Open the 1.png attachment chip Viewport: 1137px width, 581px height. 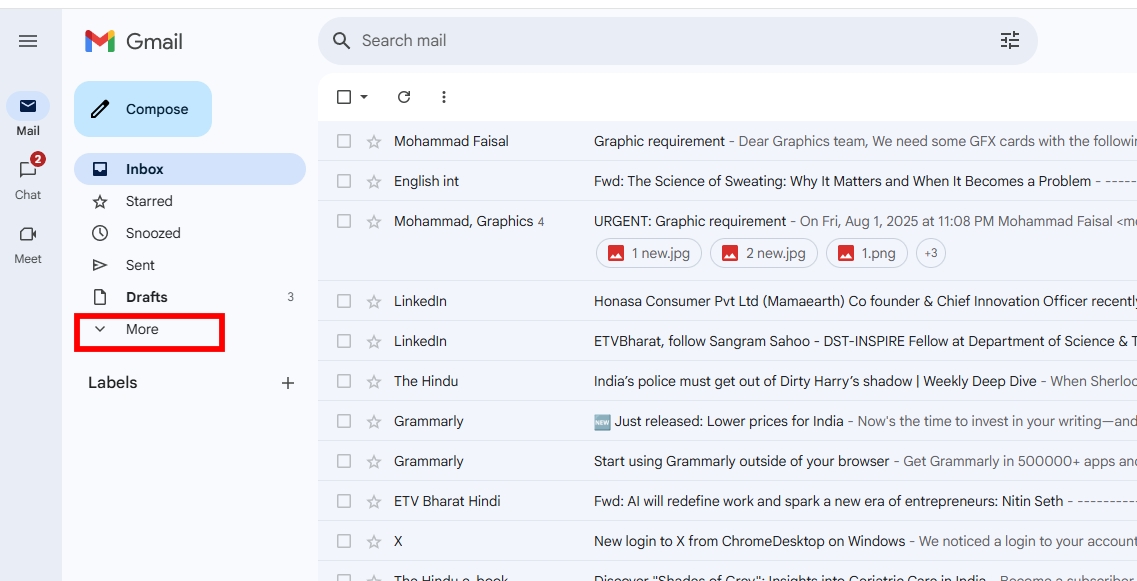[866, 253]
